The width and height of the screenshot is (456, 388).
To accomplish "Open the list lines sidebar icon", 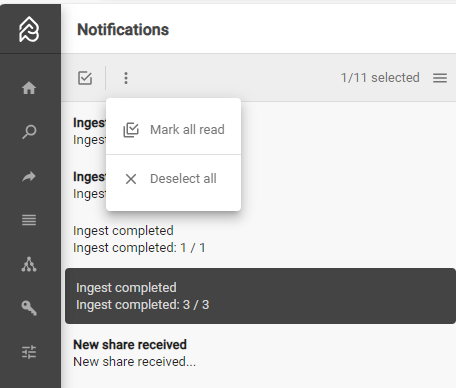I will (x=29, y=220).
